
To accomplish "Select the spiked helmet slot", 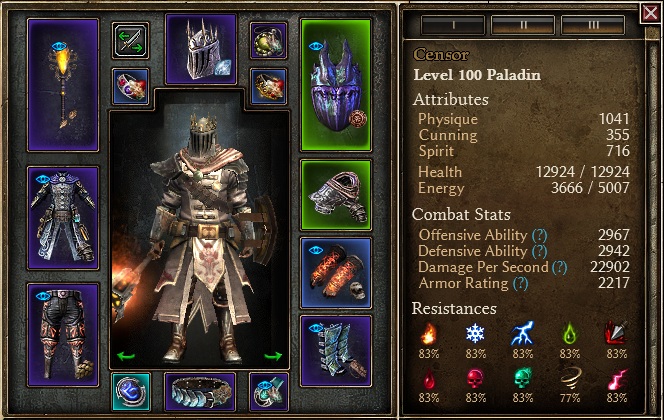I will tap(201, 49).
